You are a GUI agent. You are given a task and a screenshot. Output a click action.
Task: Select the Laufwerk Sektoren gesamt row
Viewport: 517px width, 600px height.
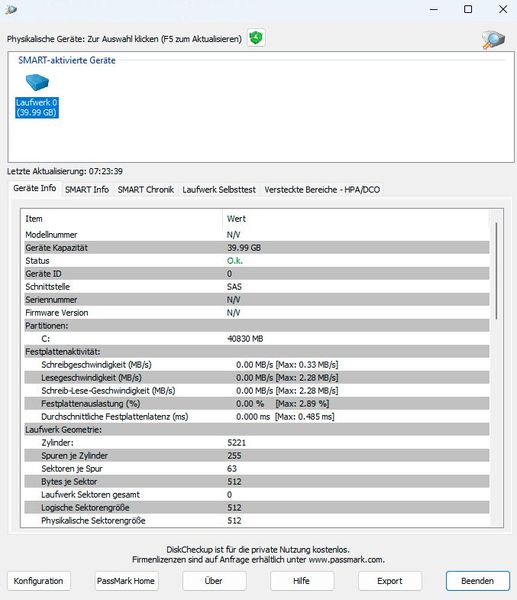[x=257, y=495]
